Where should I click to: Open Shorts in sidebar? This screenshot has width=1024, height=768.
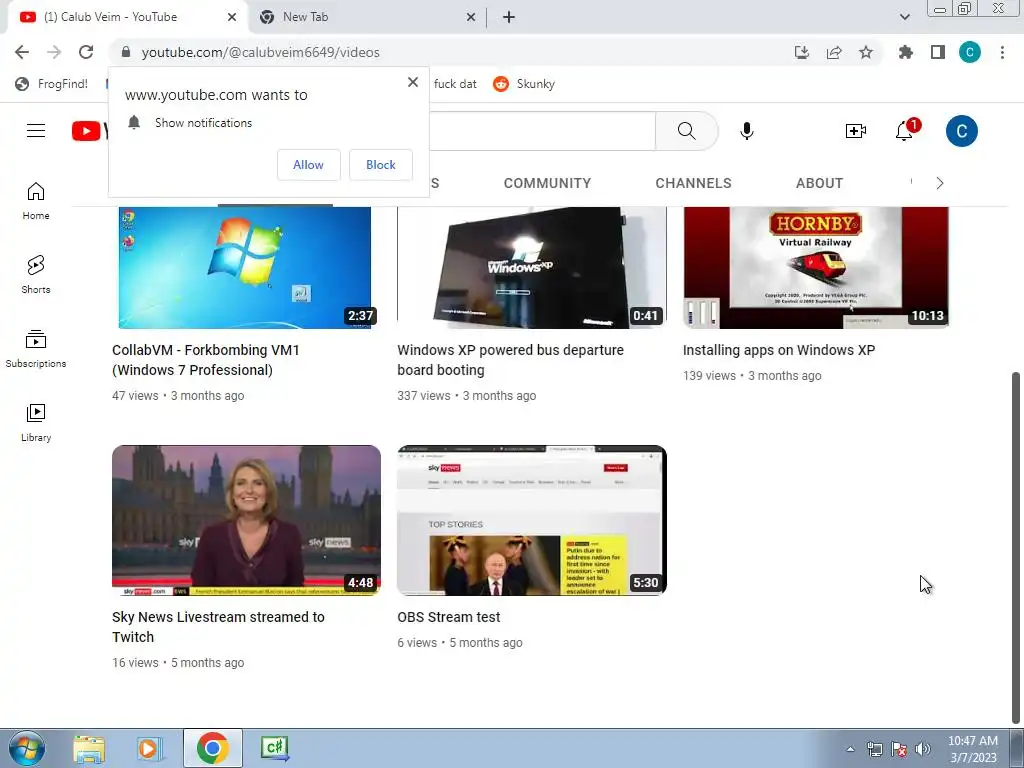tap(36, 274)
